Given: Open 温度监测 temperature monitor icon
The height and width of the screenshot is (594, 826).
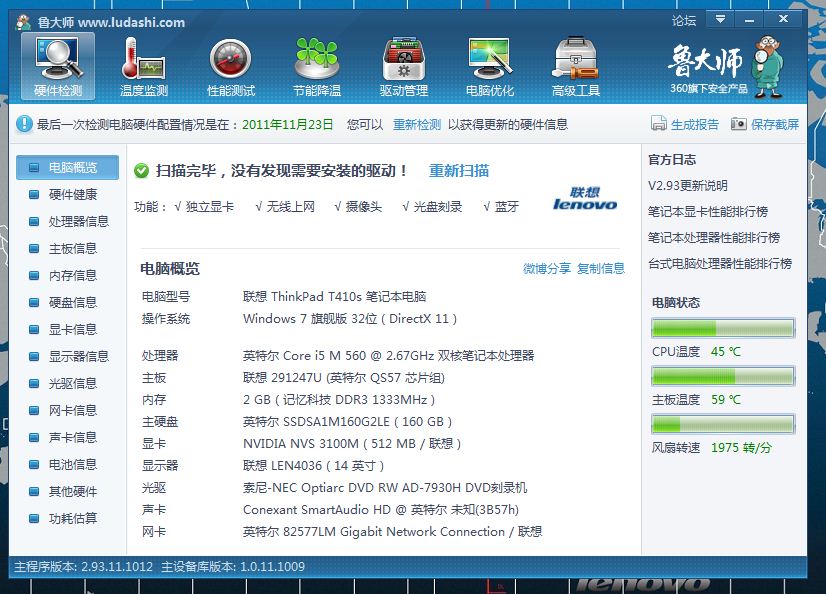Looking at the screenshot, I should [x=144, y=66].
